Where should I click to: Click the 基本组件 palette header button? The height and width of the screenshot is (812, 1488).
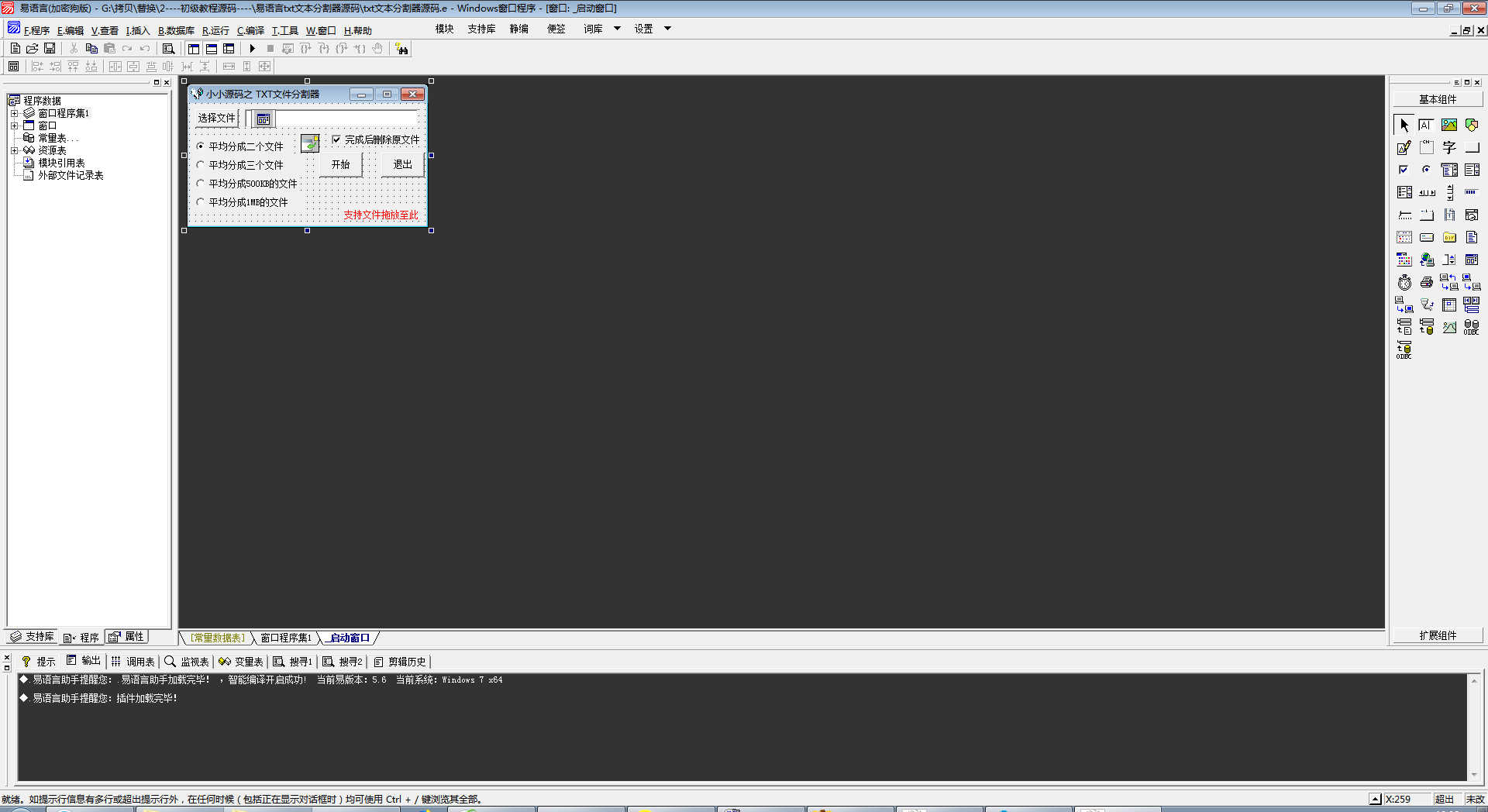coord(1438,99)
